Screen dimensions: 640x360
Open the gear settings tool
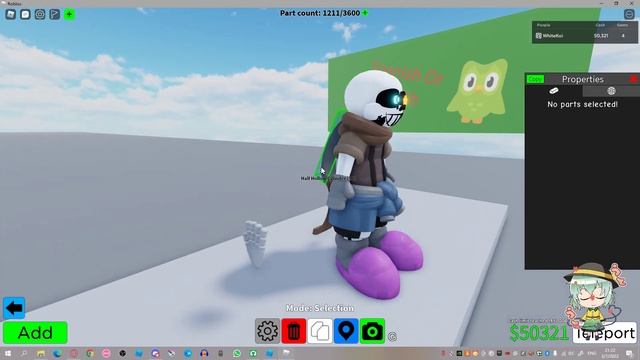[267, 331]
